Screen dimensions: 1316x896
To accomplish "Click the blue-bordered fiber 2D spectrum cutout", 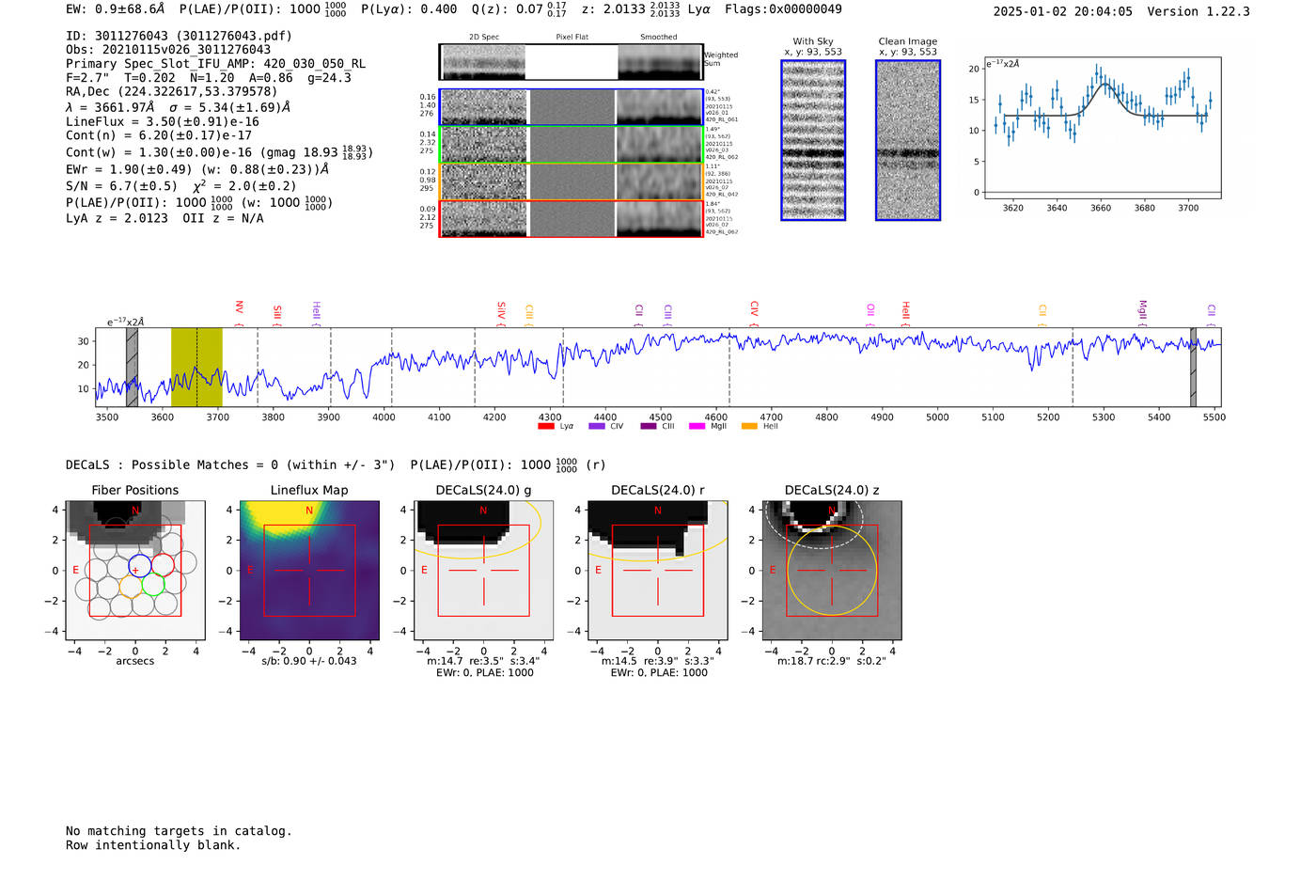I will pos(483,107).
